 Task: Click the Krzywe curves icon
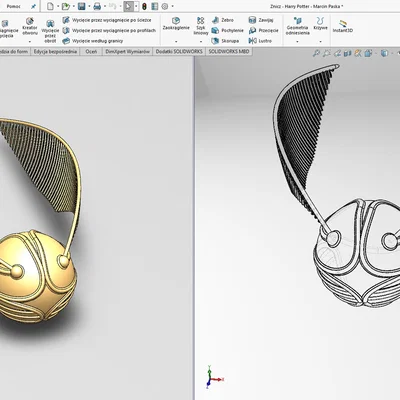click(x=320, y=21)
